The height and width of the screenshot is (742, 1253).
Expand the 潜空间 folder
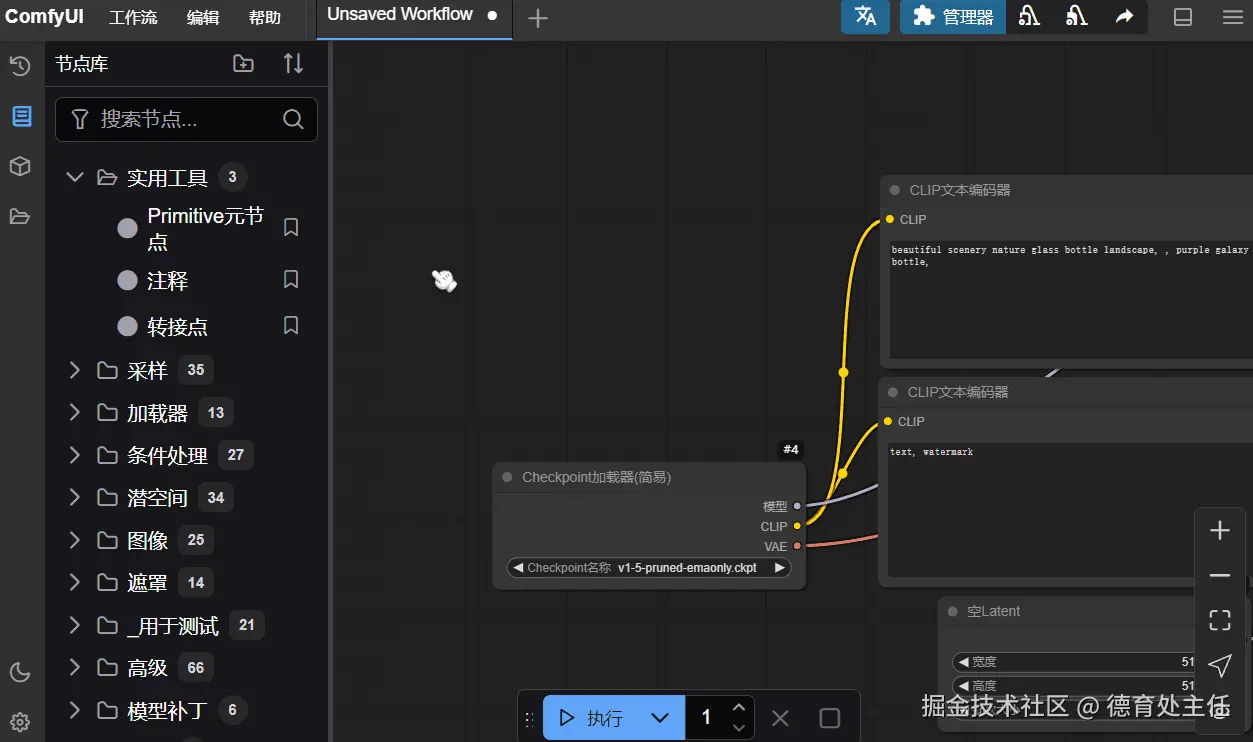[x=74, y=498]
